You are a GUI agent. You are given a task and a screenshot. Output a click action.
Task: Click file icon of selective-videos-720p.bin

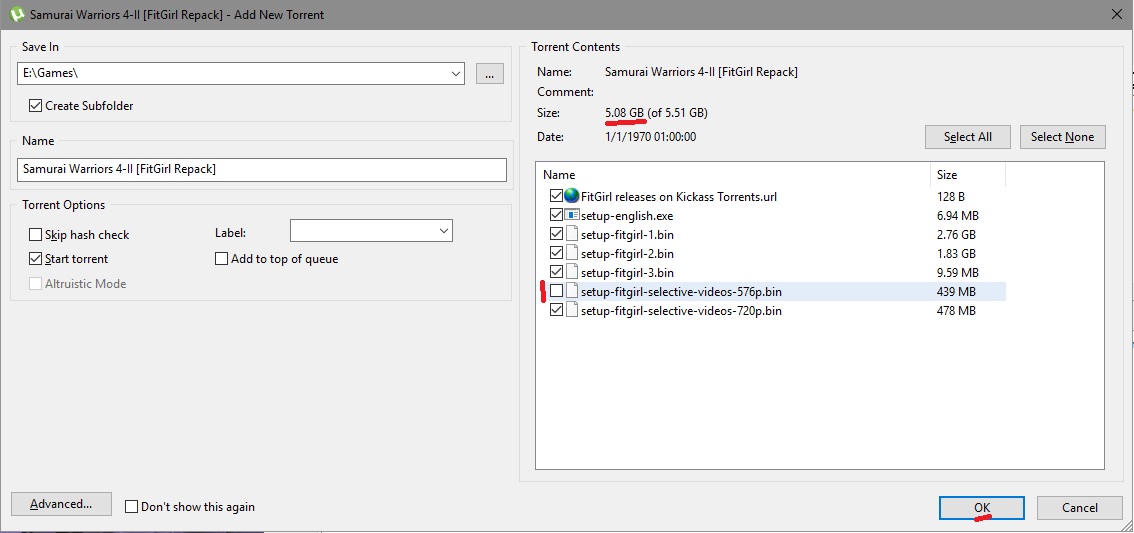[x=571, y=311]
